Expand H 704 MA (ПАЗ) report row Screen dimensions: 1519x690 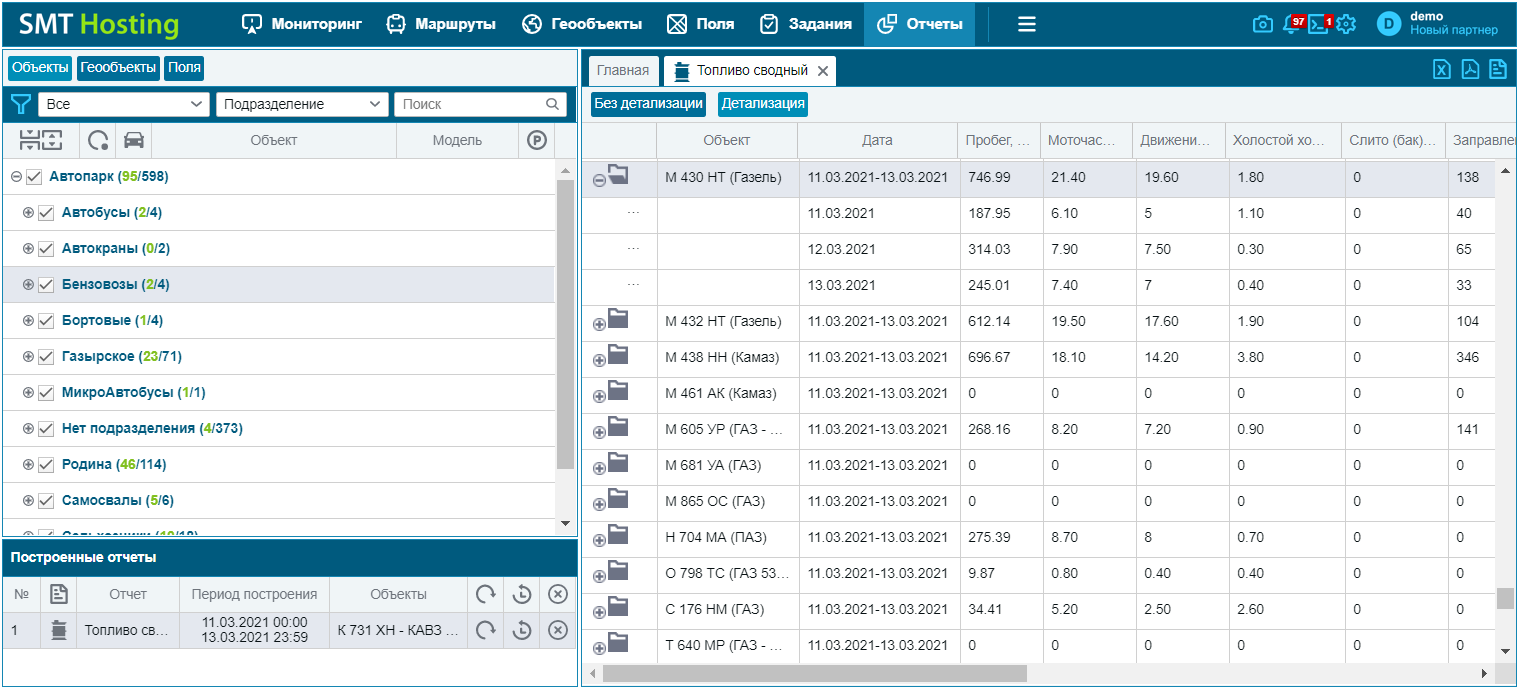[x=599, y=541]
